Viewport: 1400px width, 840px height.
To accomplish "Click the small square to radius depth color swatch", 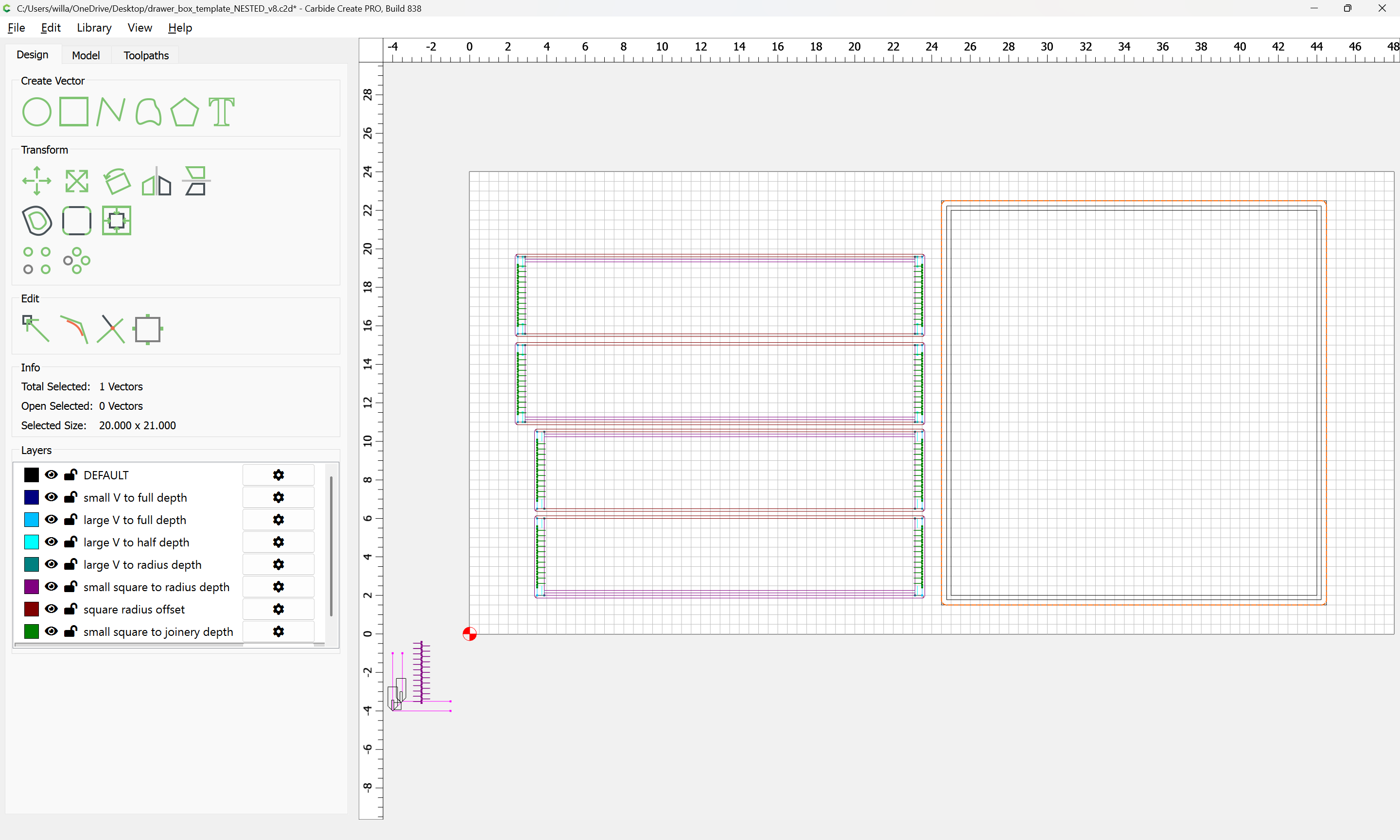I will click(x=32, y=586).
